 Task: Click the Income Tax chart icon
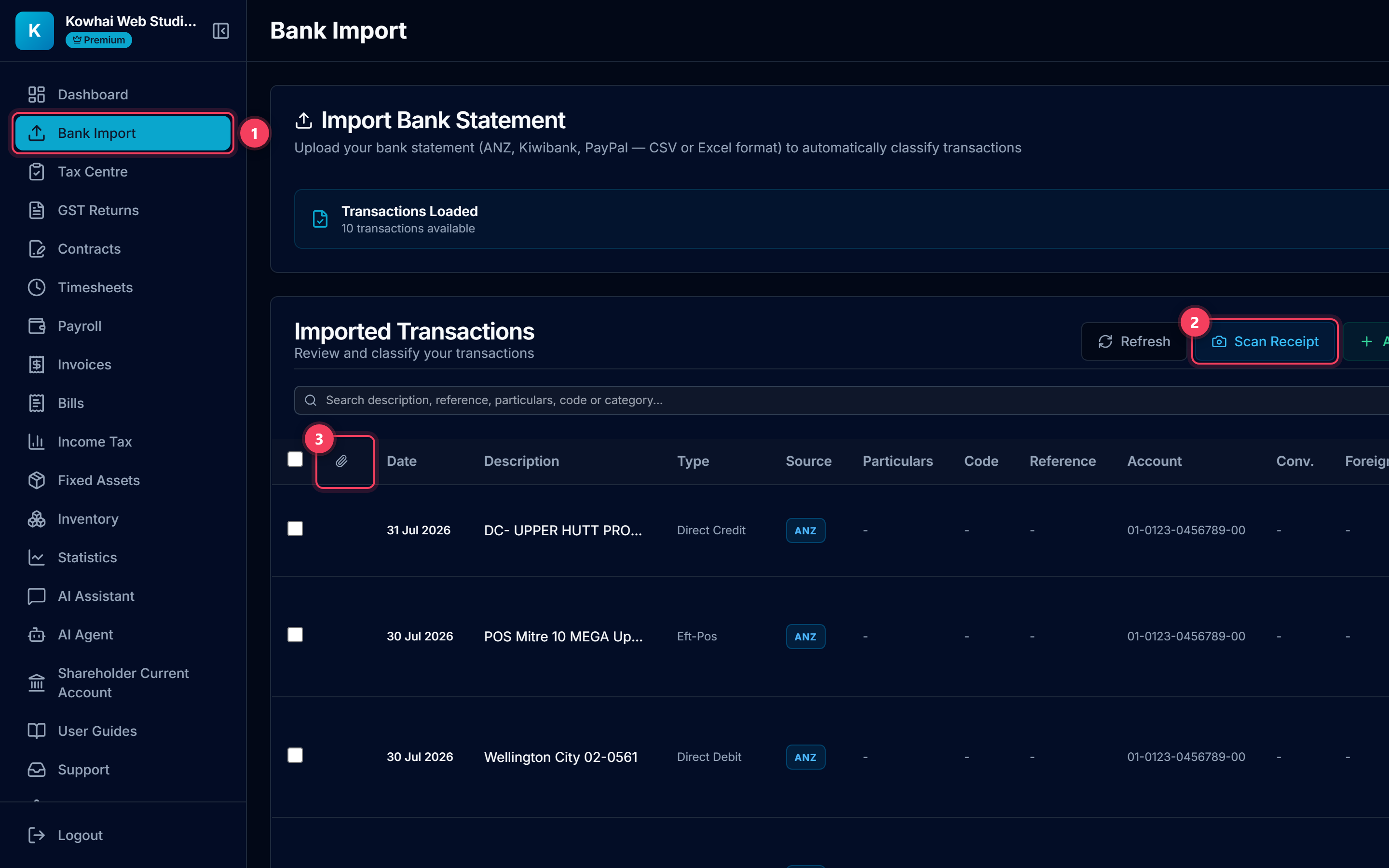[x=37, y=441]
